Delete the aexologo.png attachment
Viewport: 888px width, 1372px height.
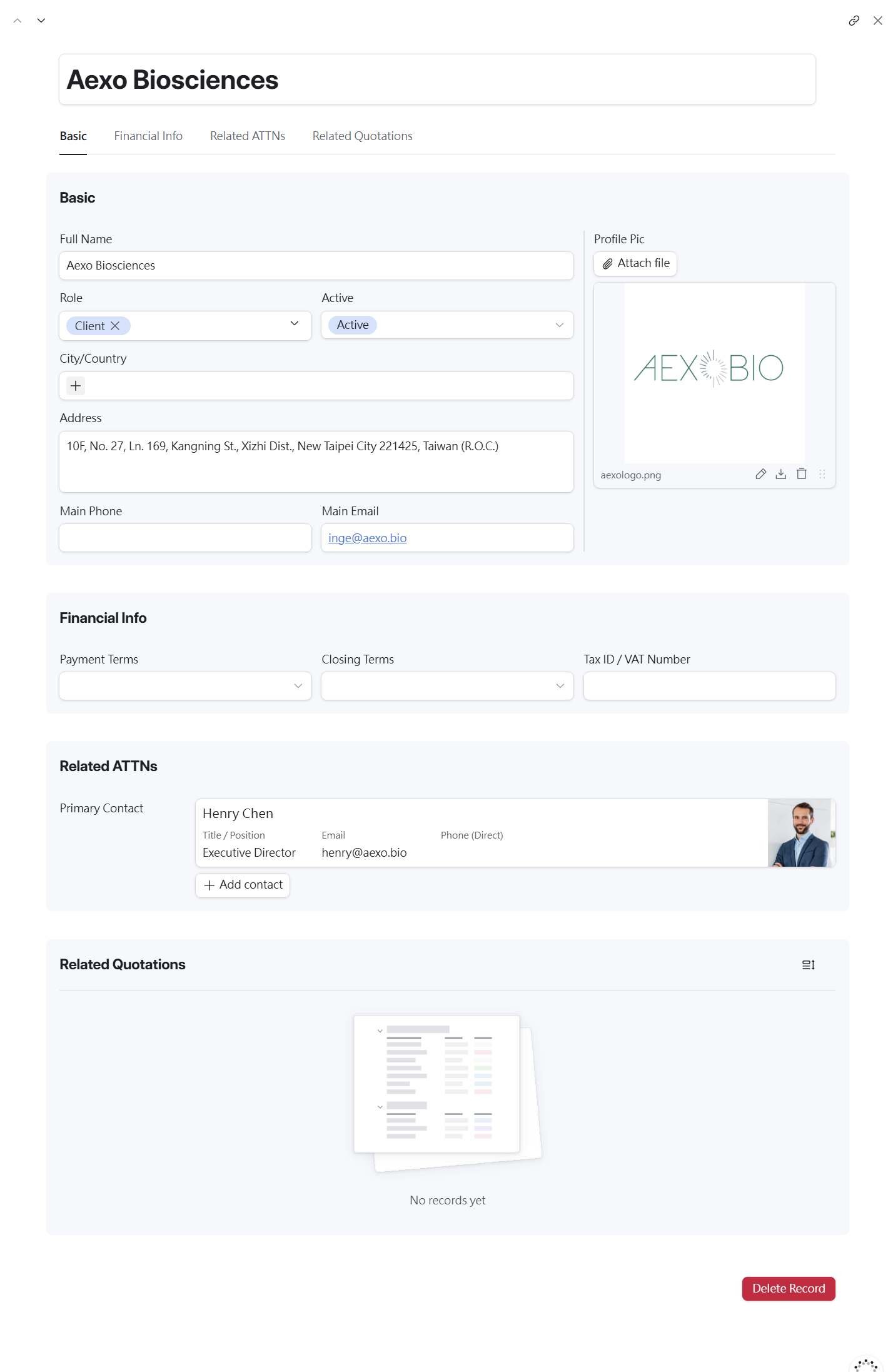click(802, 474)
